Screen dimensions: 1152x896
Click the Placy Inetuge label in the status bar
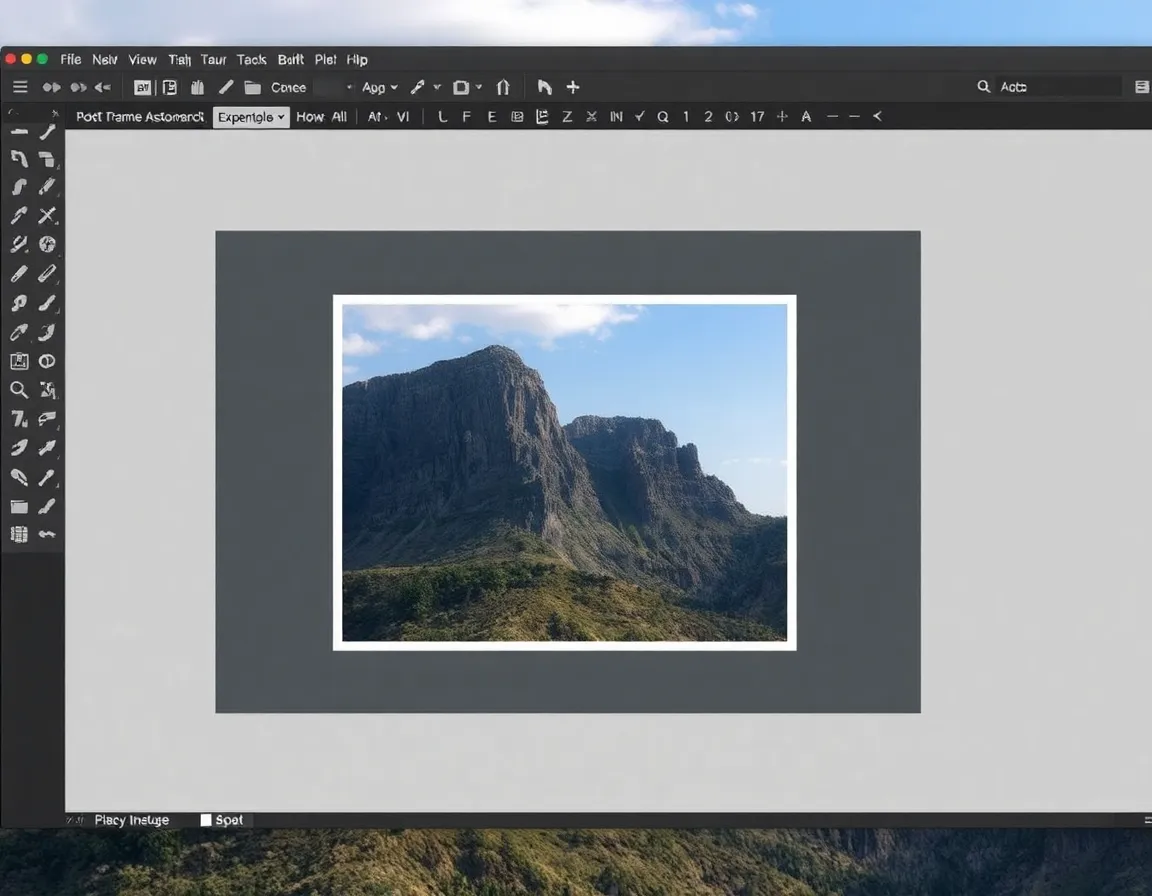[132, 820]
